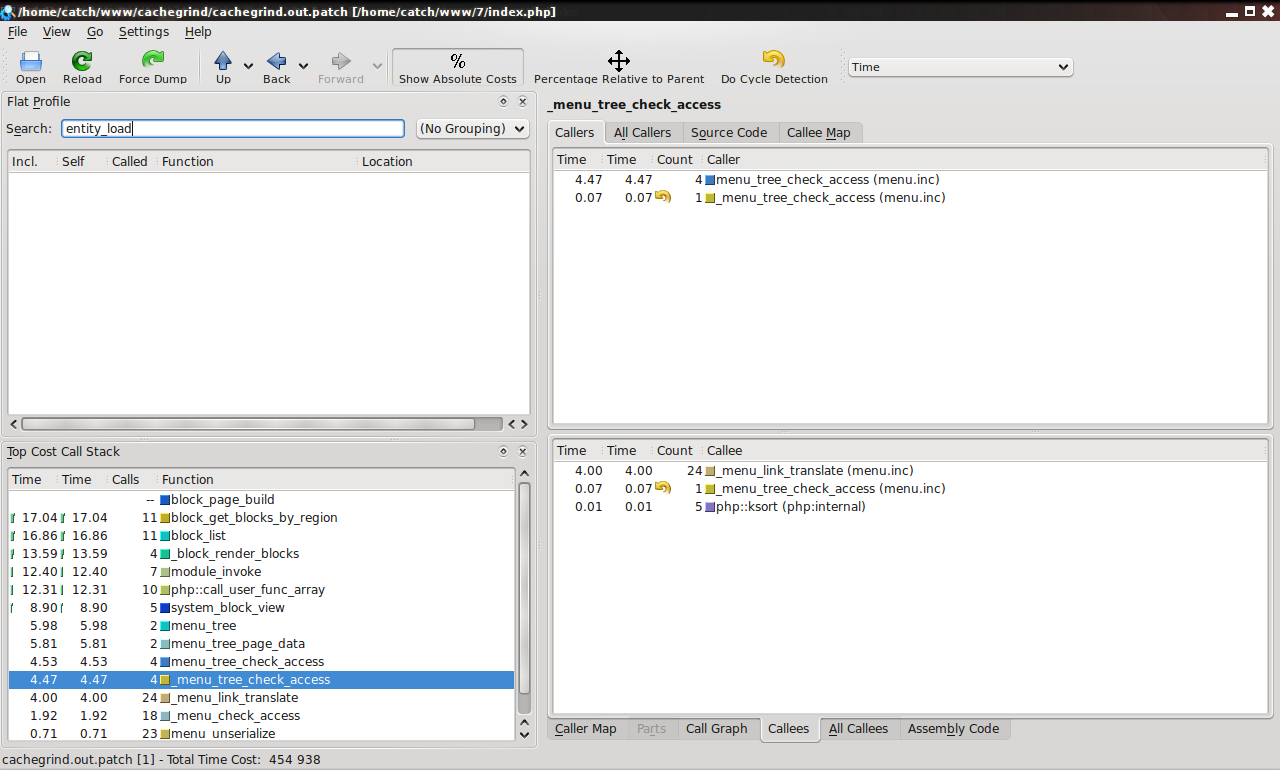Switch to the Callee Map tab
The image size is (1280, 770).
pos(818,133)
